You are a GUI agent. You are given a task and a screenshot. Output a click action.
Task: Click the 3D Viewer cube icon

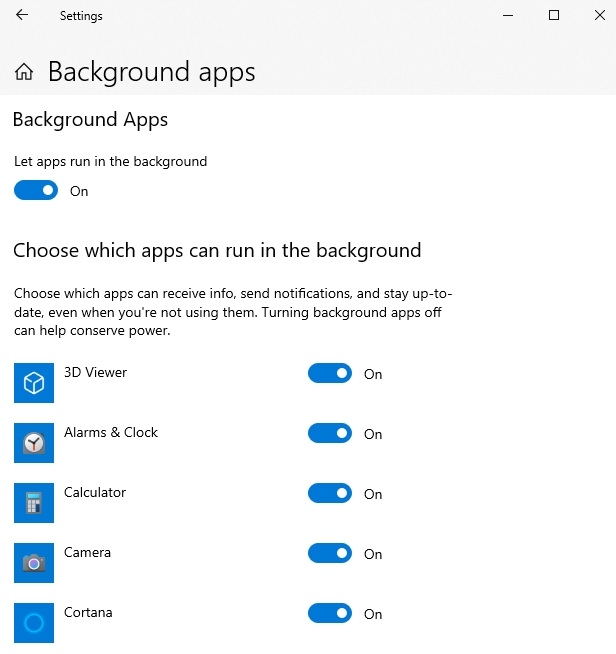tap(34, 382)
